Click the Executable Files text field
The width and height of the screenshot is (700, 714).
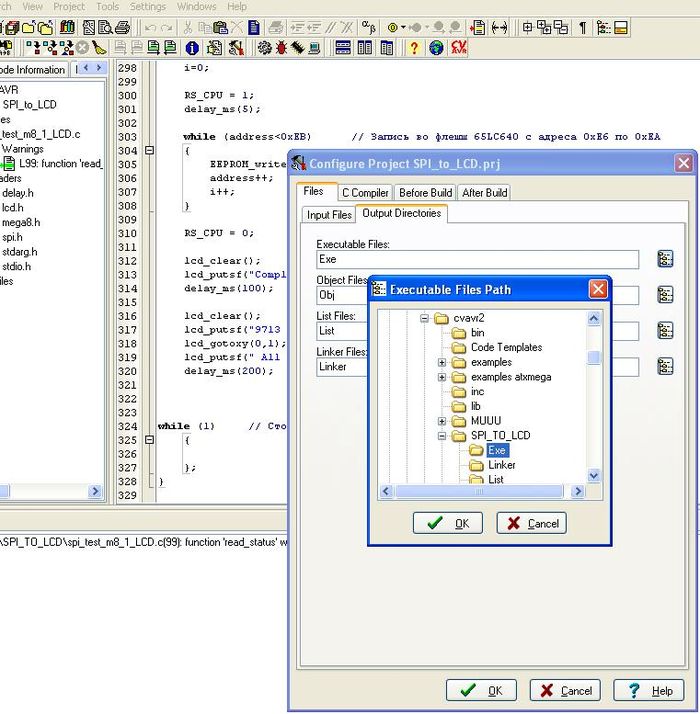476,260
